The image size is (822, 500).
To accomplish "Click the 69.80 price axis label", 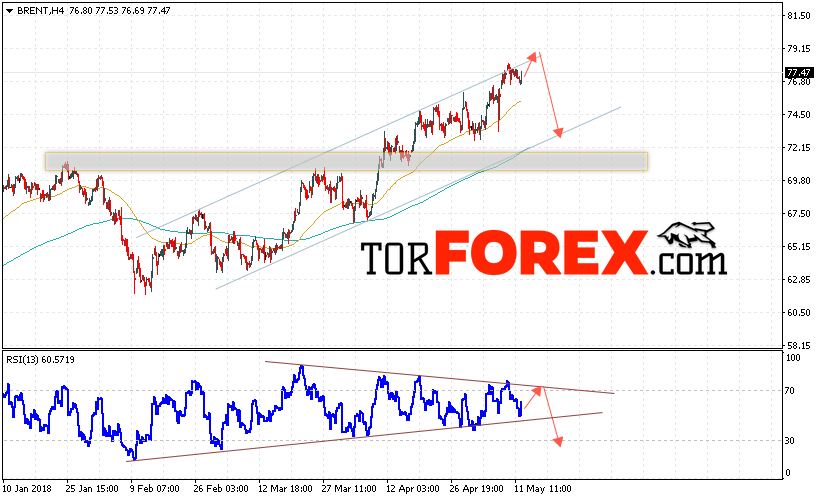I will click(x=798, y=180).
